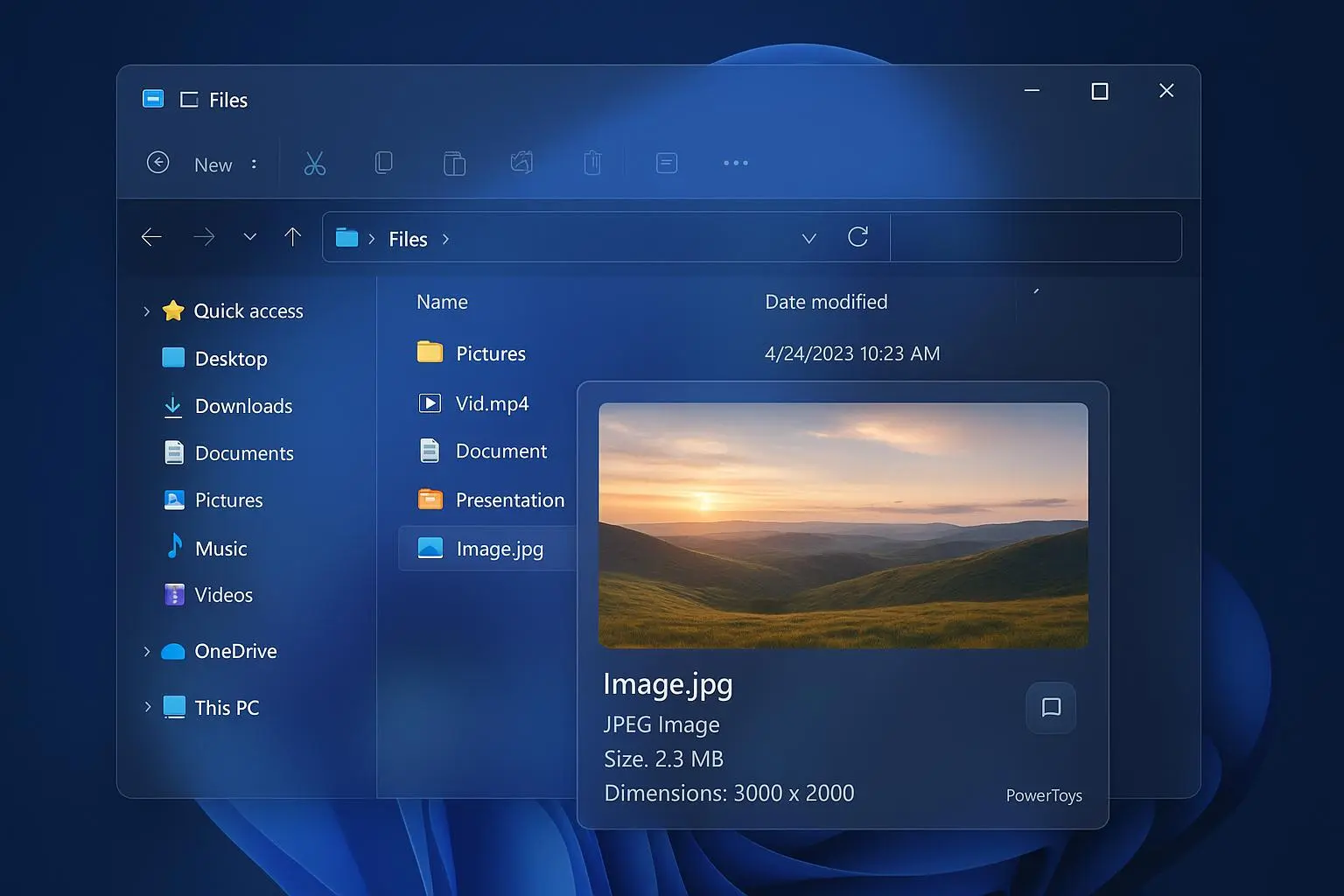1344x896 pixels.
Task: Click the blue app icon in the title bar
Action: coord(153,98)
